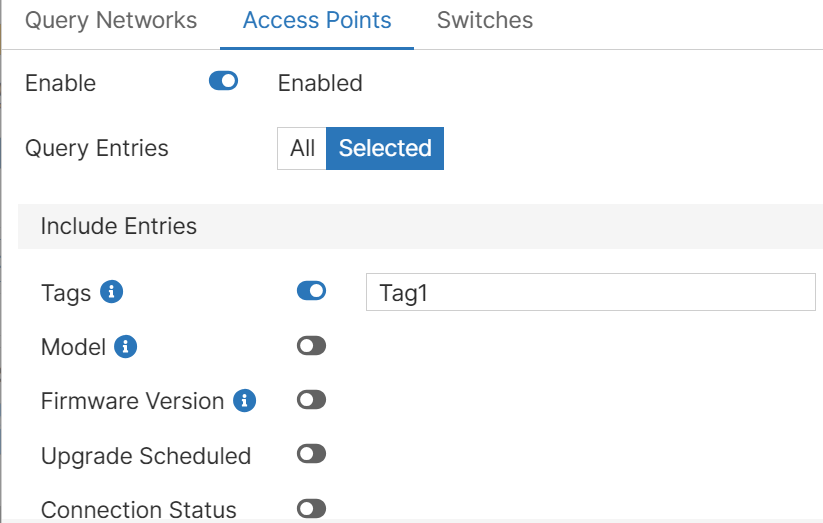Click the info icon beside Model
823x523 pixels.
pyautogui.click(x=125, y=347)
